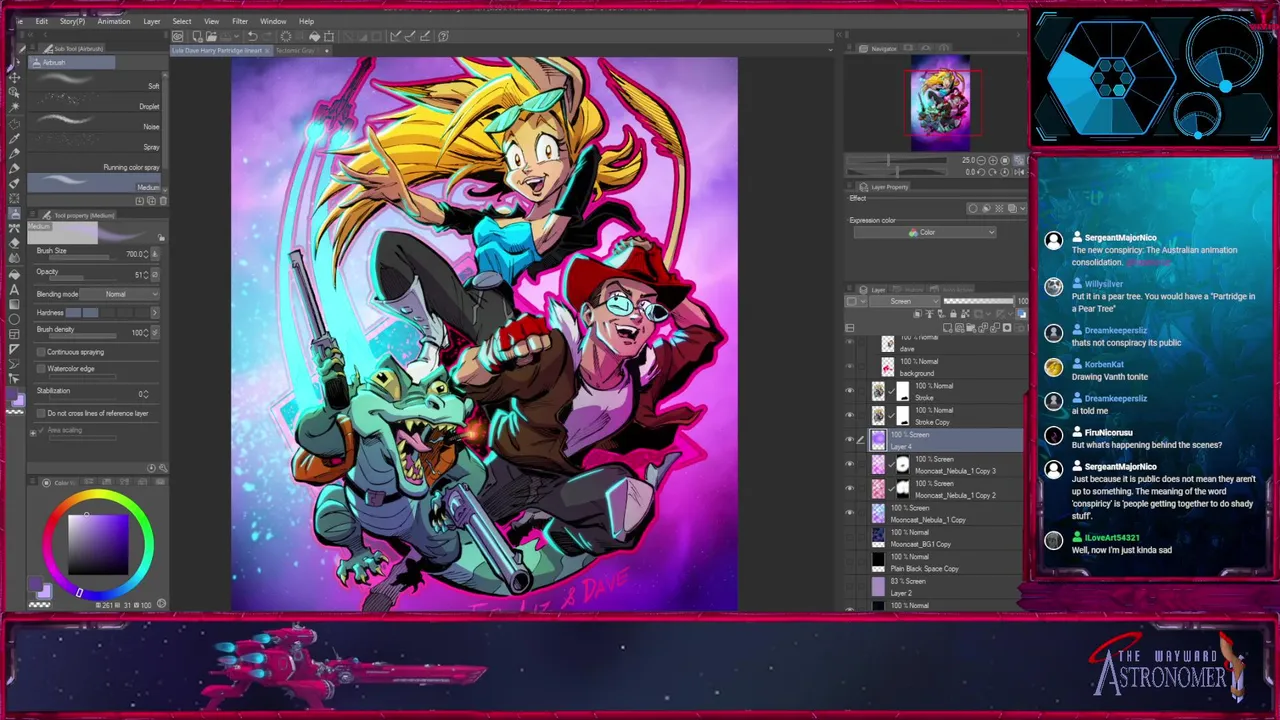Toggle visibility of Layer 4

[x=850, y=440]
